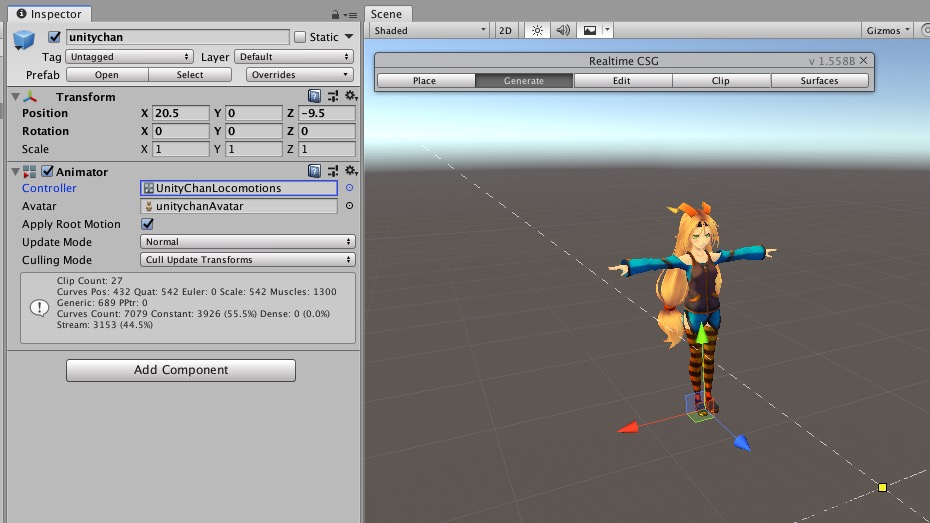This screenshot has width=930, height=523.
Task: Open the Inspector panel options menu
Action: [351, 15]
